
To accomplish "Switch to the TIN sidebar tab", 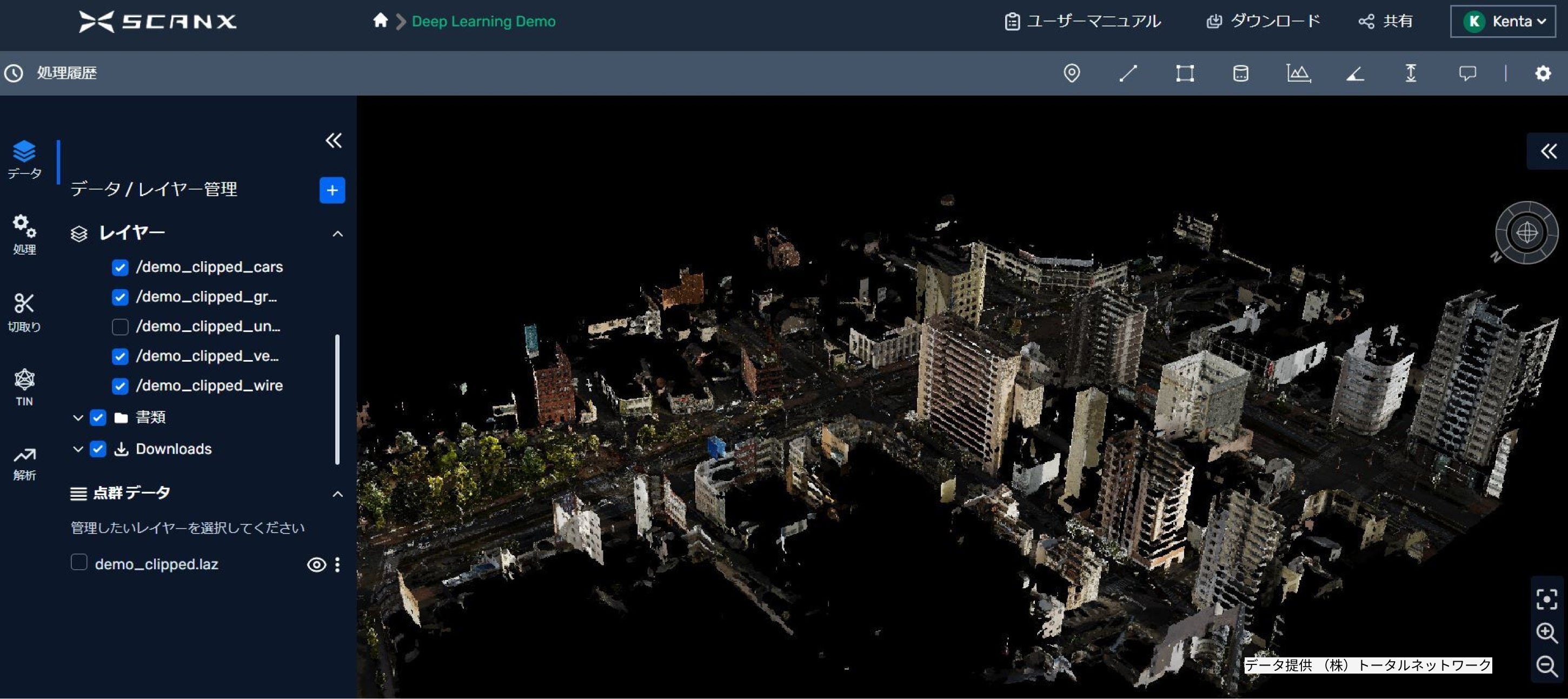I will click(24, 387).
